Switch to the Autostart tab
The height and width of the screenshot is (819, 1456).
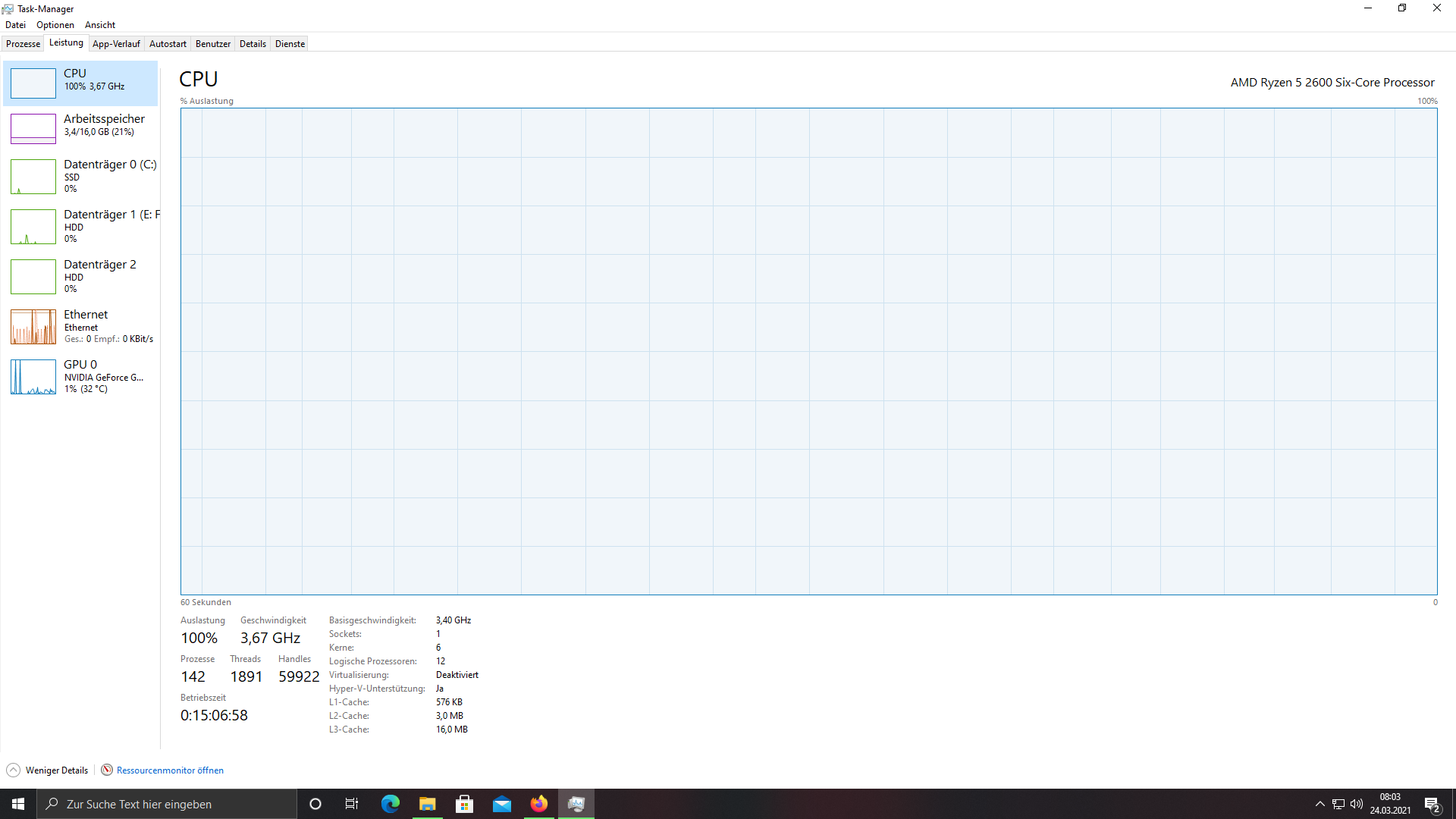click(168, 44)
